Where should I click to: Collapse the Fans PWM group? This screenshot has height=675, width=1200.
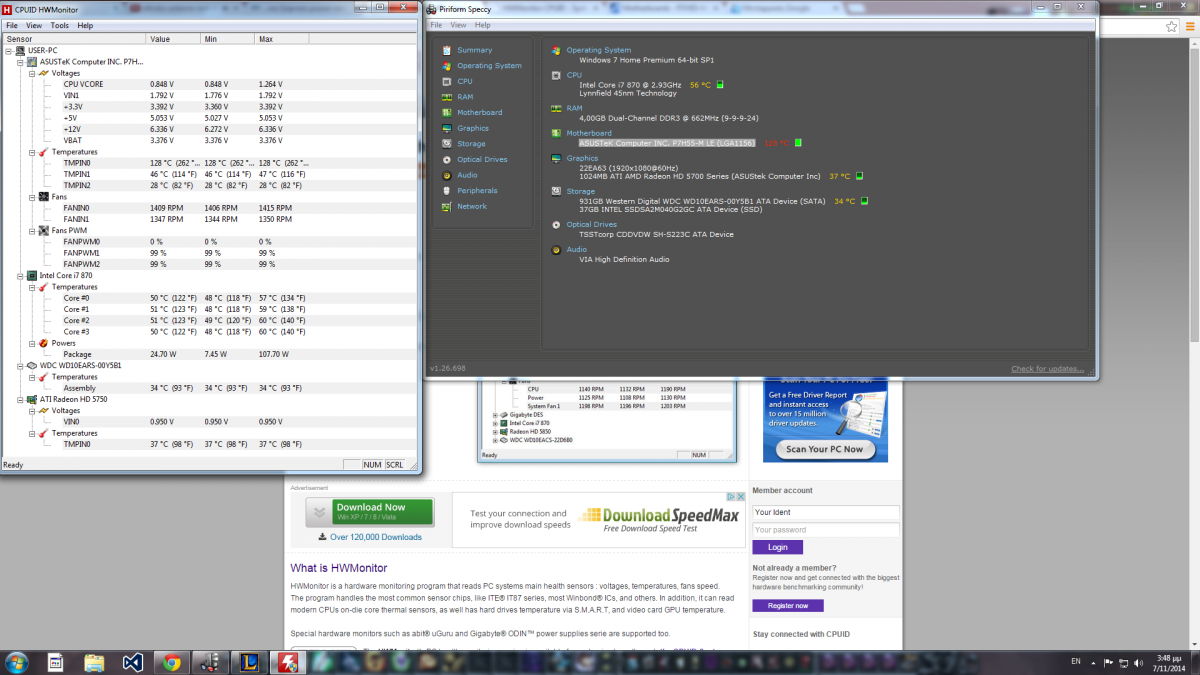pos(32,230)
